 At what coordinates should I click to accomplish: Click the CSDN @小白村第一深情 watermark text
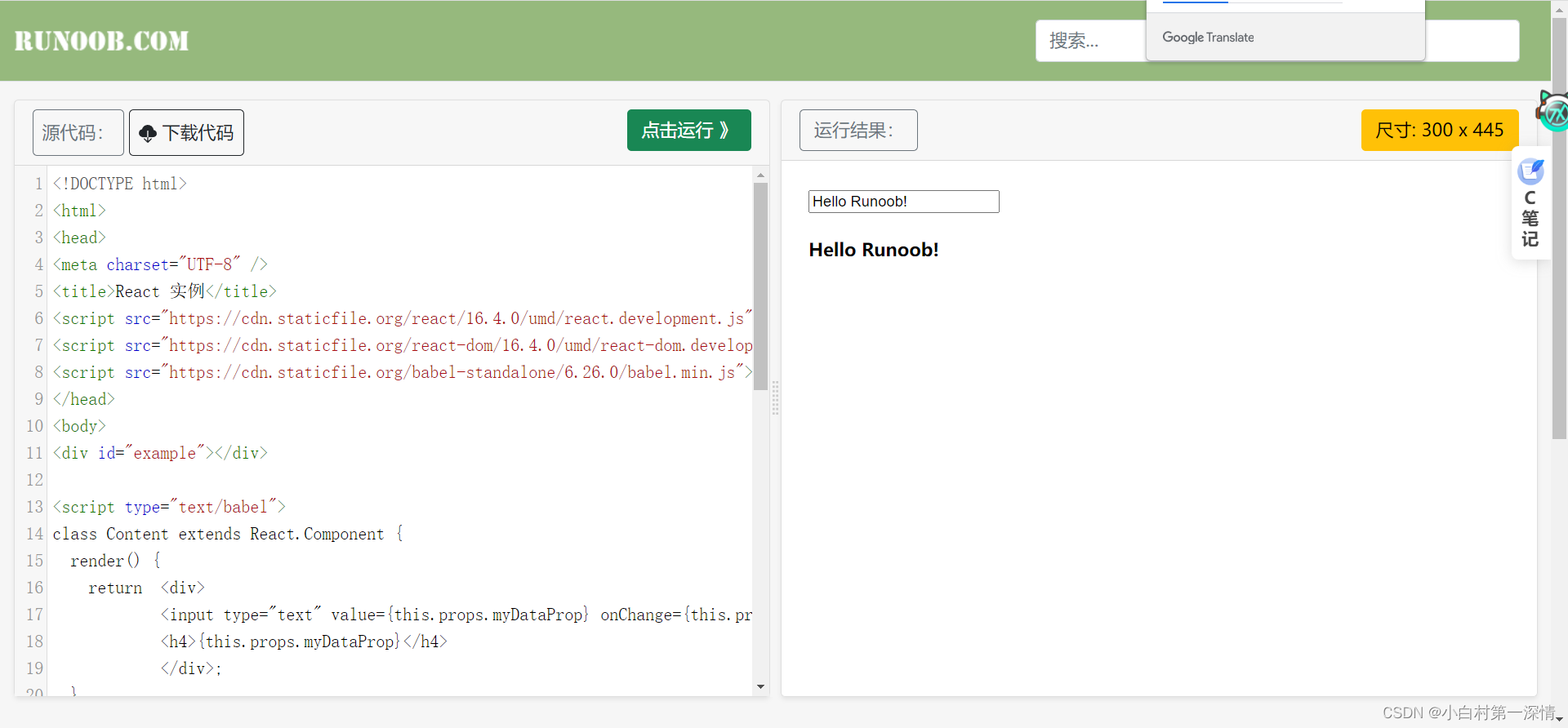click(1469, 713)
